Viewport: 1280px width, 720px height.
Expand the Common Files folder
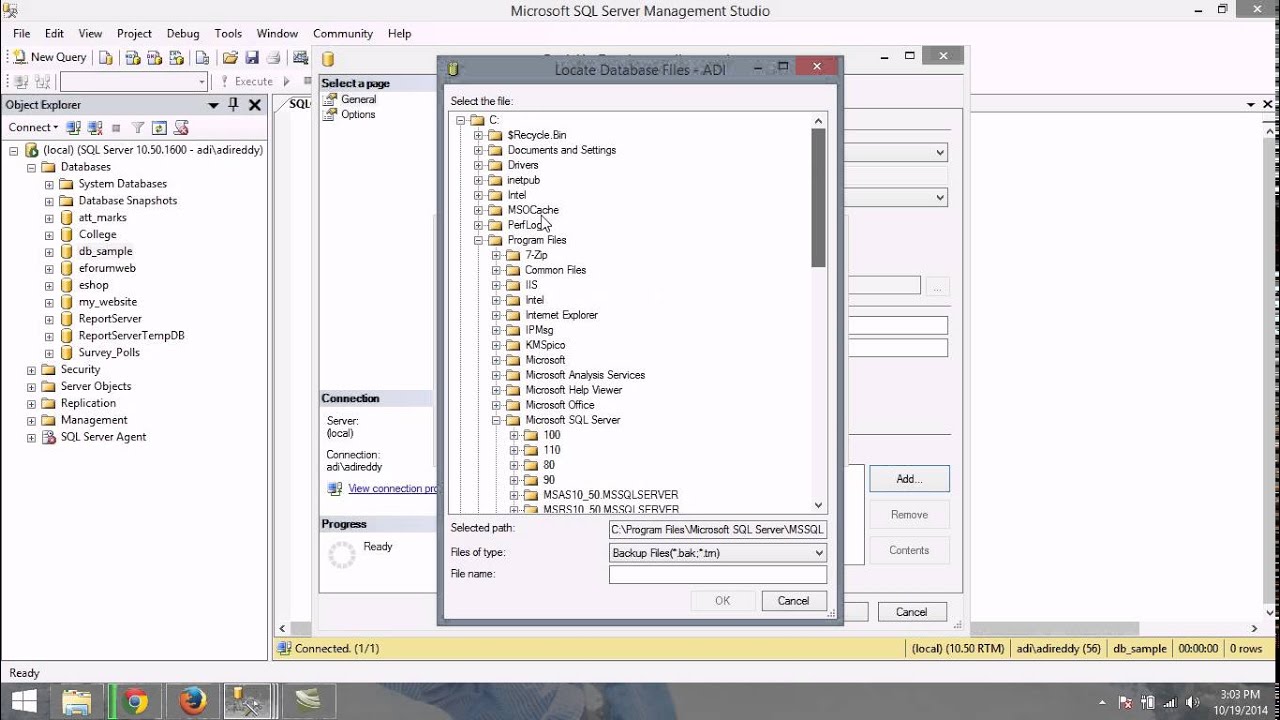tap(497, 270)
